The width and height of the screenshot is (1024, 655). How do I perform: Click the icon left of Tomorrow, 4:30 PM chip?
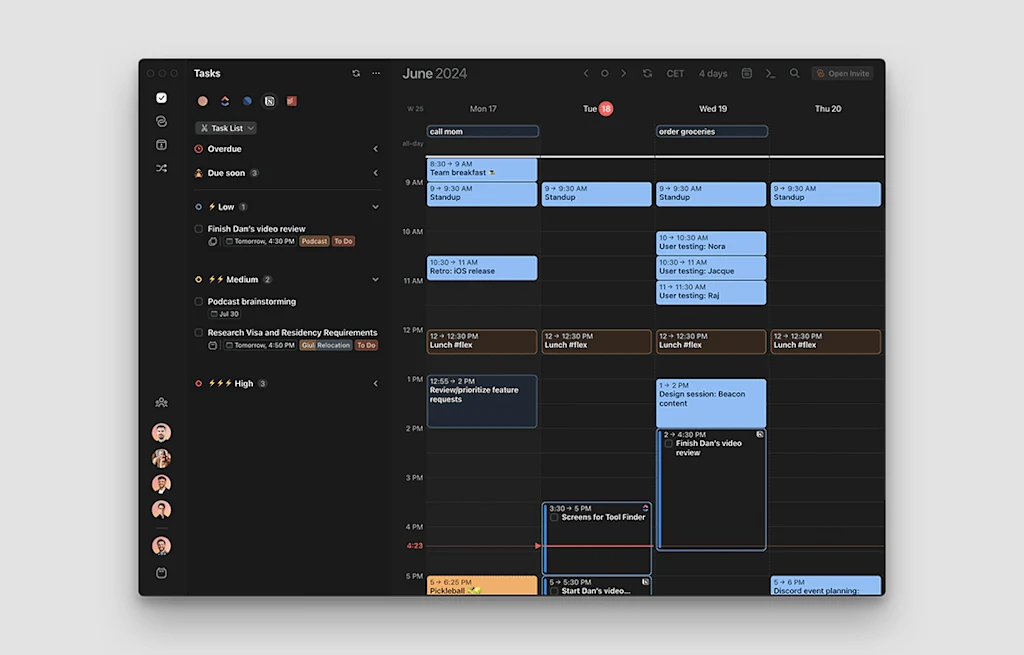tap(213, 242)
